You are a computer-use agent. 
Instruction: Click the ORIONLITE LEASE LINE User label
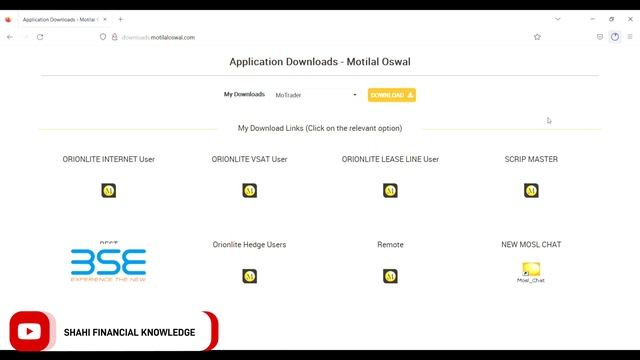(390, 159)
